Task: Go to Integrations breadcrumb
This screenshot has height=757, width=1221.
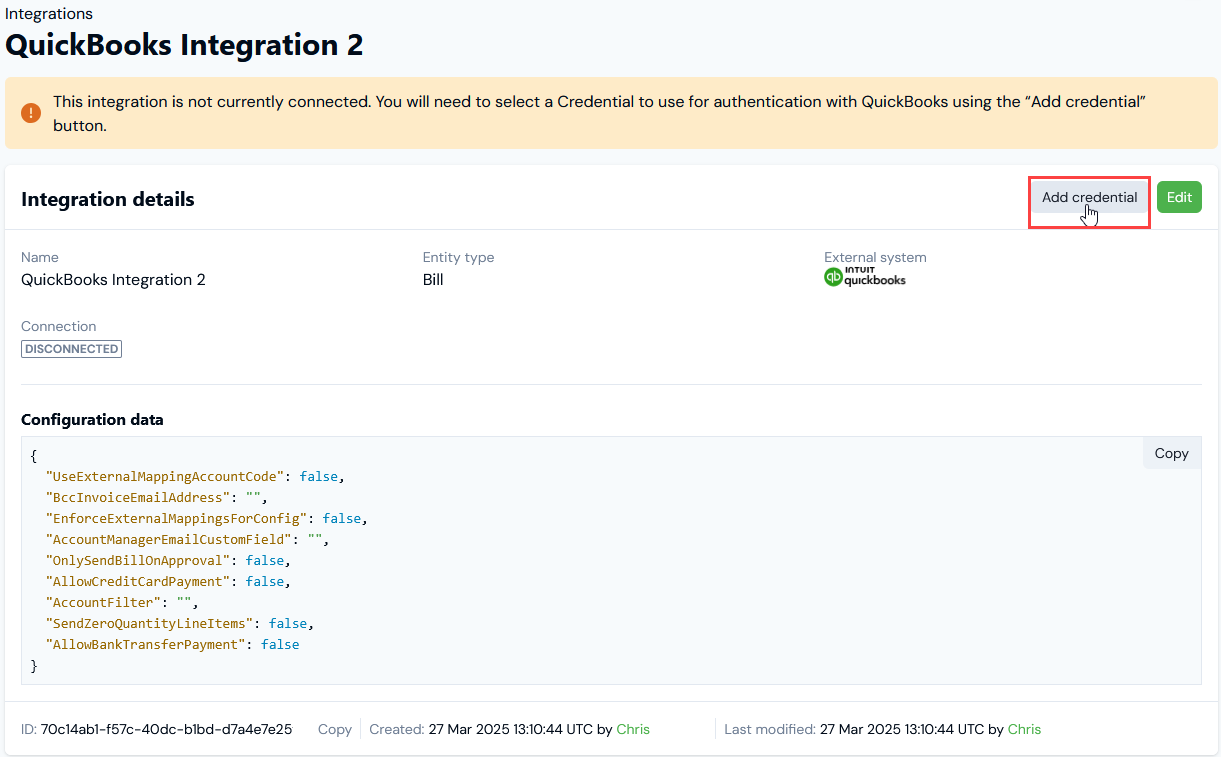Action: pyautogui.click(x=49, y=14)
